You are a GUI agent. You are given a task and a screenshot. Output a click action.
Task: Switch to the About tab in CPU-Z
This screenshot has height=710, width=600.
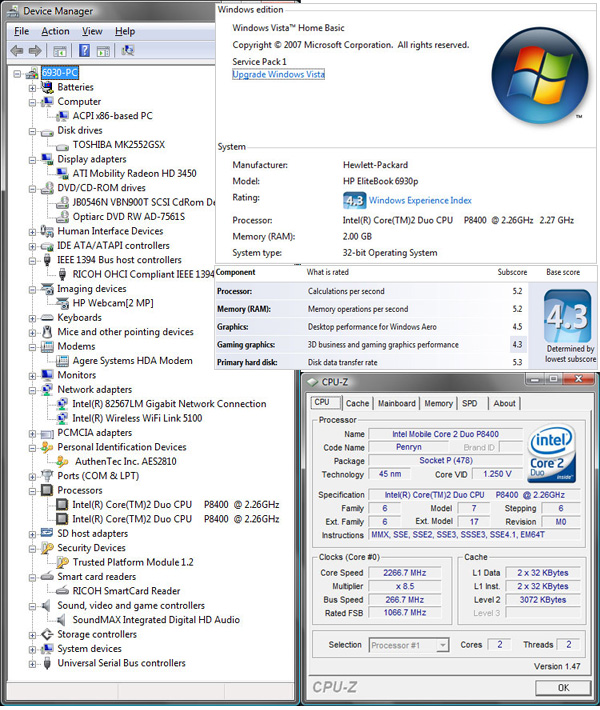click(x=504, y=403)
